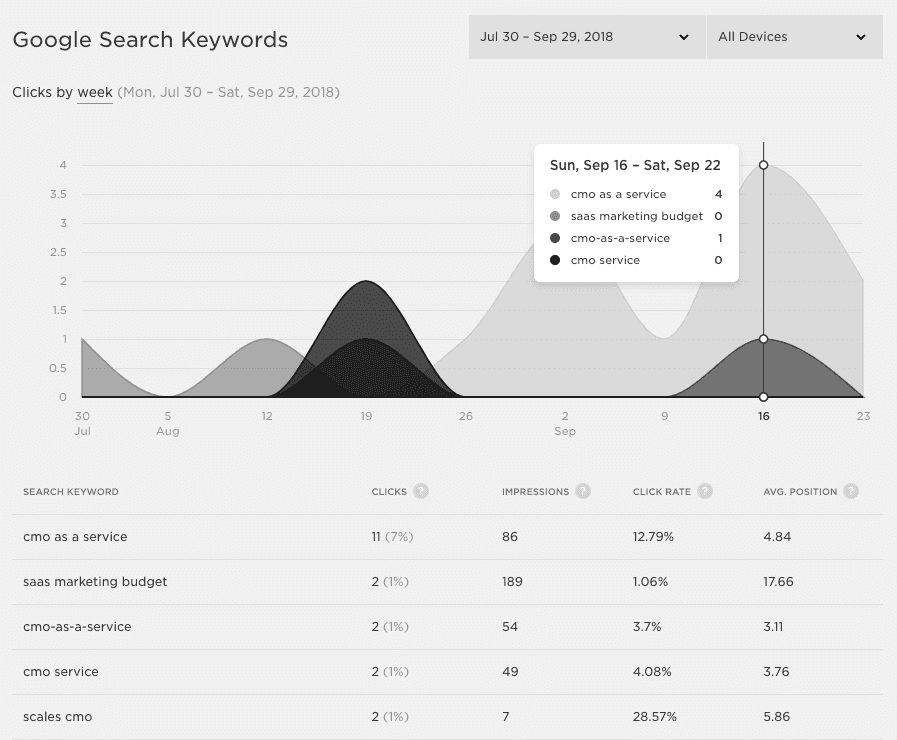
Task: Change the 'week' grouping link
Action: click(x=95, y=93)
